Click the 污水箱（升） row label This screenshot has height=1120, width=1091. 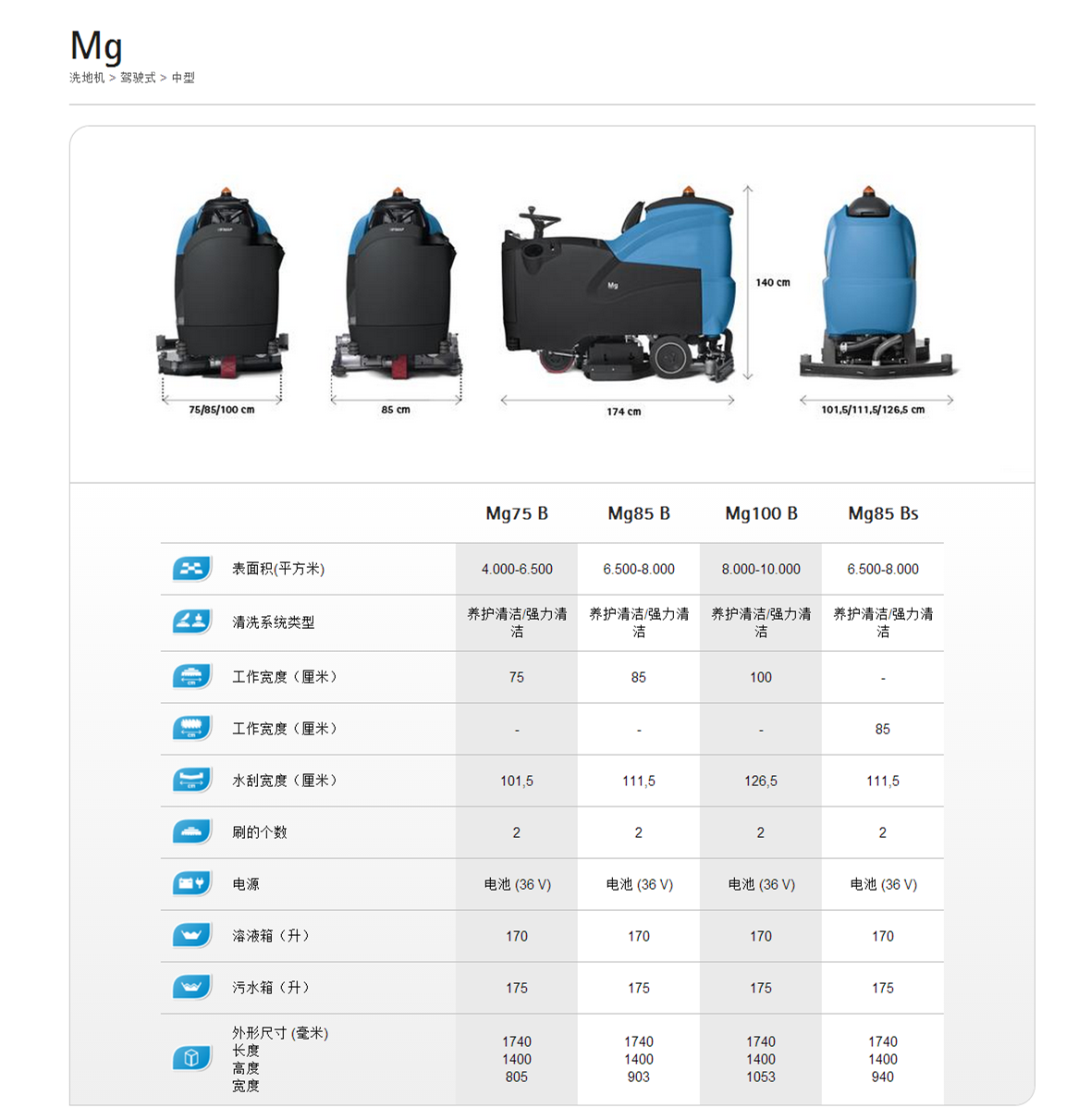tap(272, 987)
